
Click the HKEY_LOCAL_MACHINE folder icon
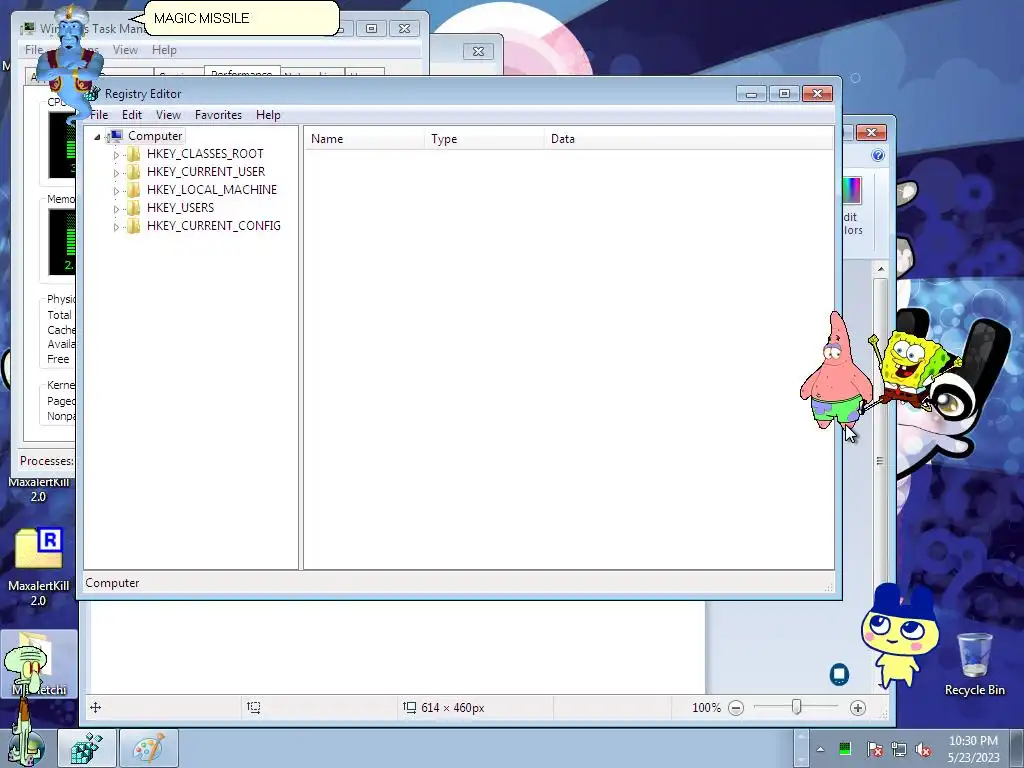point(133,190)
